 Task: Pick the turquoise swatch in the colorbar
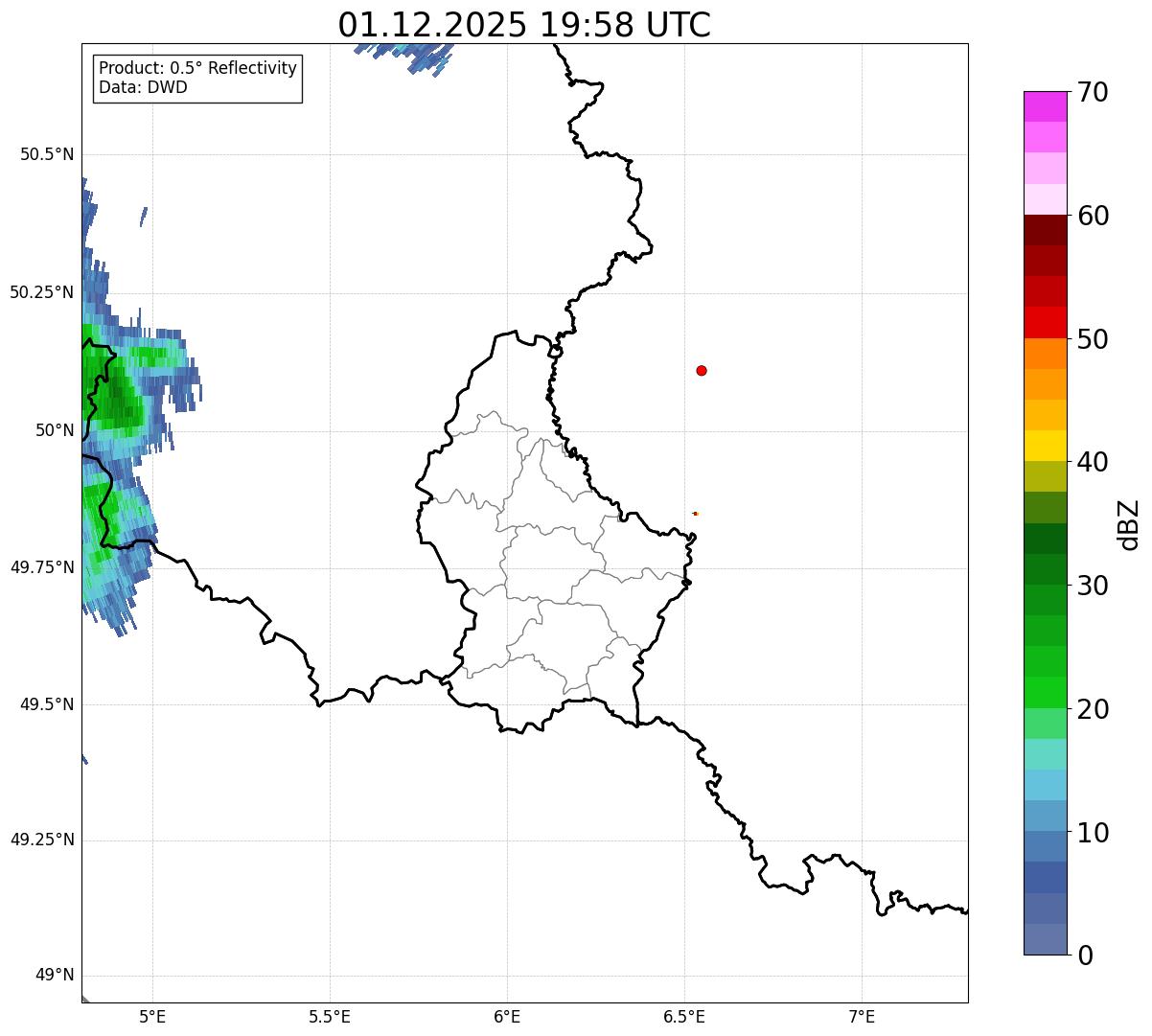coord(1045,754)
